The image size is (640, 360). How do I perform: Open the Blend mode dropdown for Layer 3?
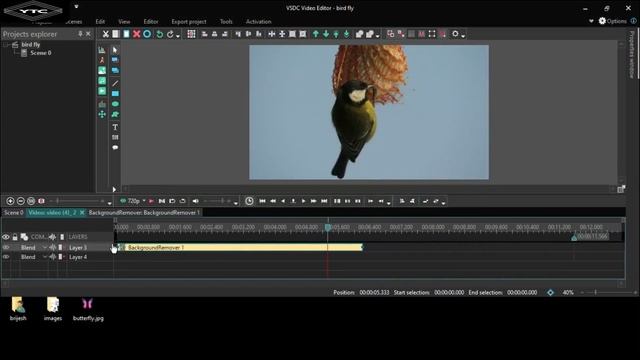pyautogui.click(x=44, y=247)
